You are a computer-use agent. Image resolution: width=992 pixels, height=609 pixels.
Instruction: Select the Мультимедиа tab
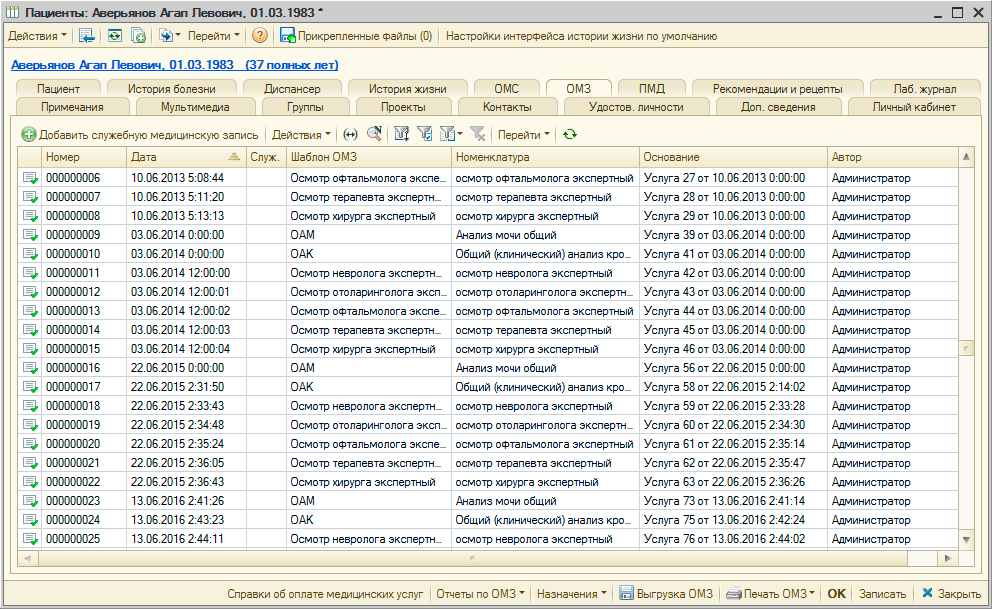tap(195, 107)
